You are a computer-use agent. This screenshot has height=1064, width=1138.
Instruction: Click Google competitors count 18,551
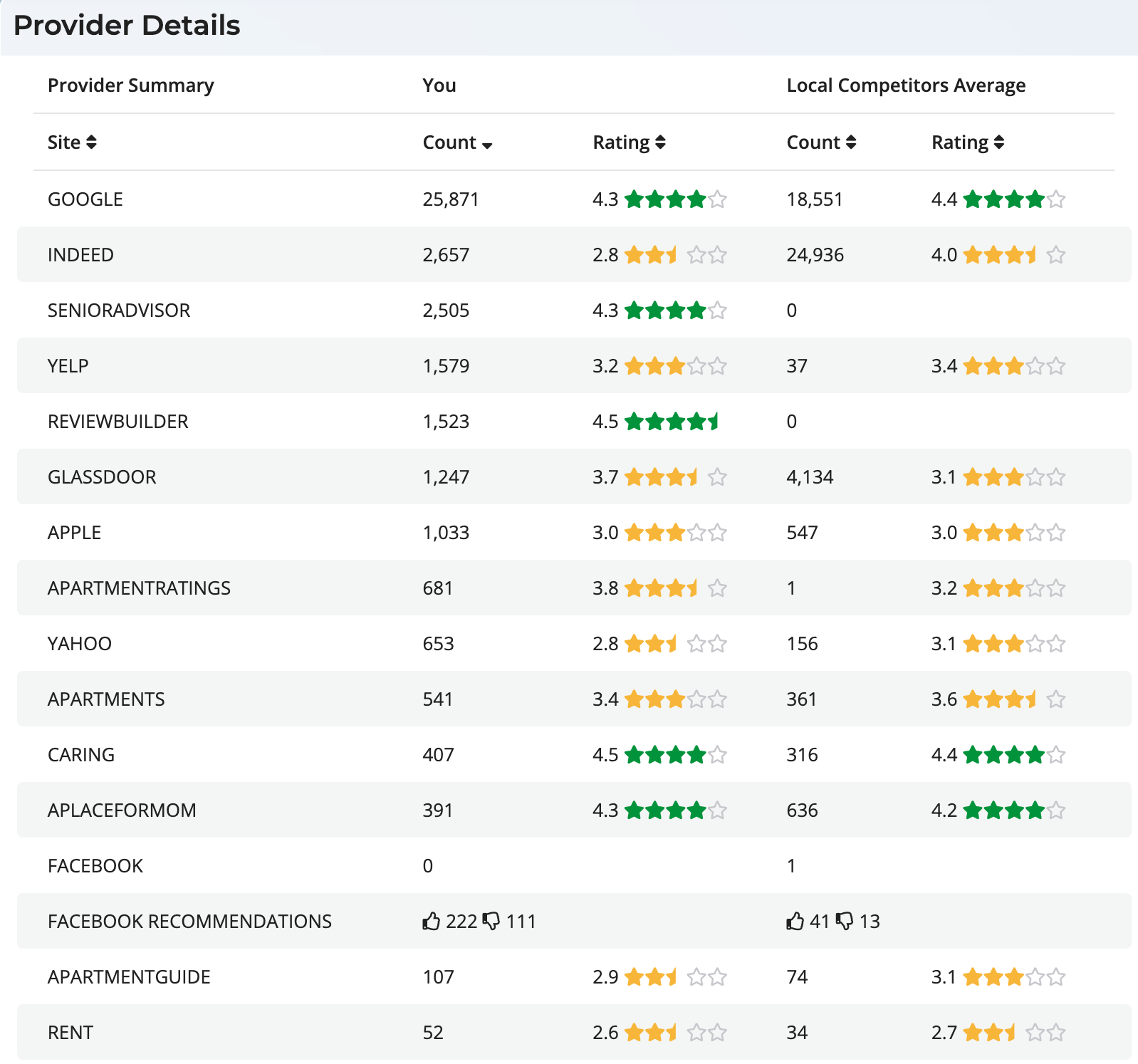(x=815, y=199)
